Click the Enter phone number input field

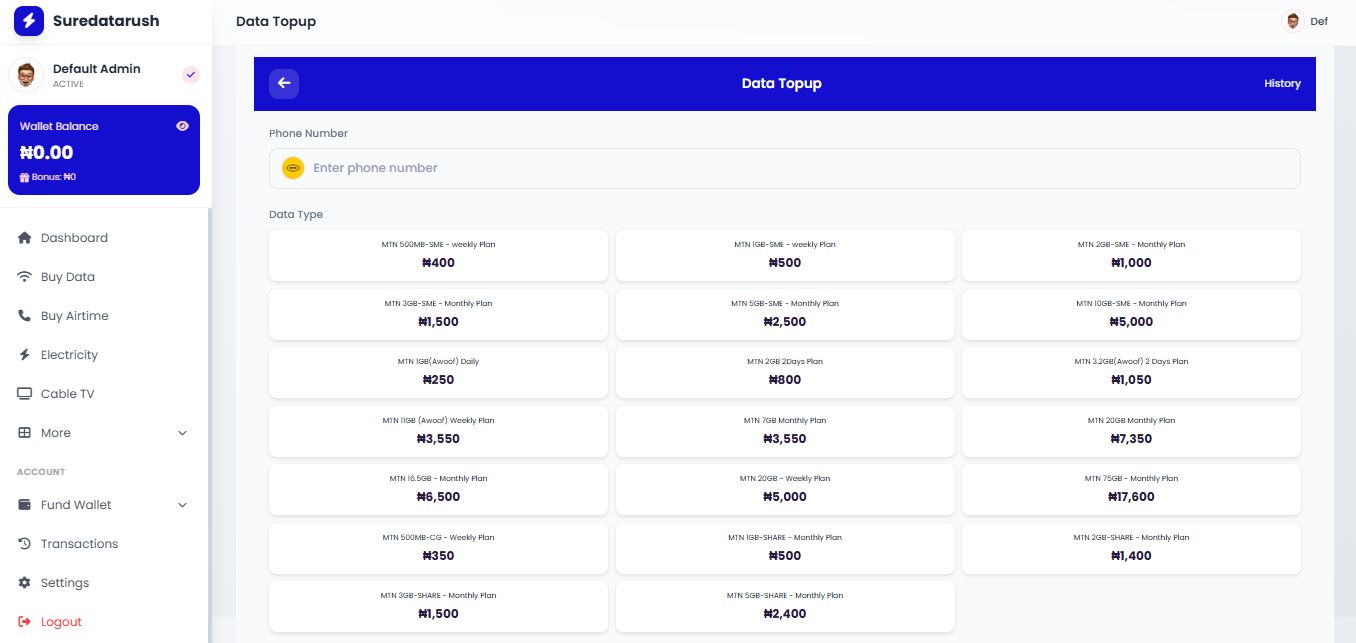coord(784,168)
